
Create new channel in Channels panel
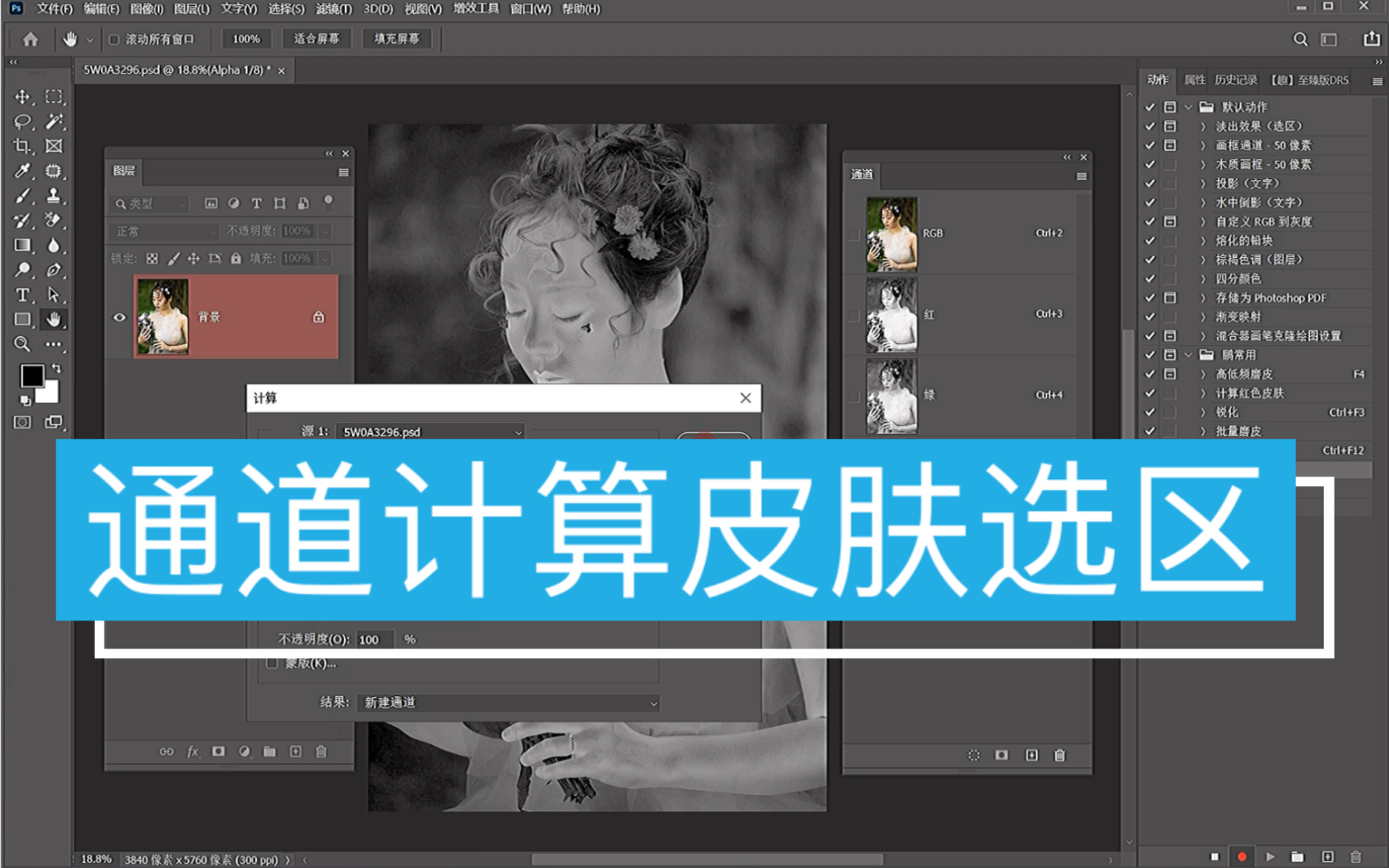tap(1032, 755)
